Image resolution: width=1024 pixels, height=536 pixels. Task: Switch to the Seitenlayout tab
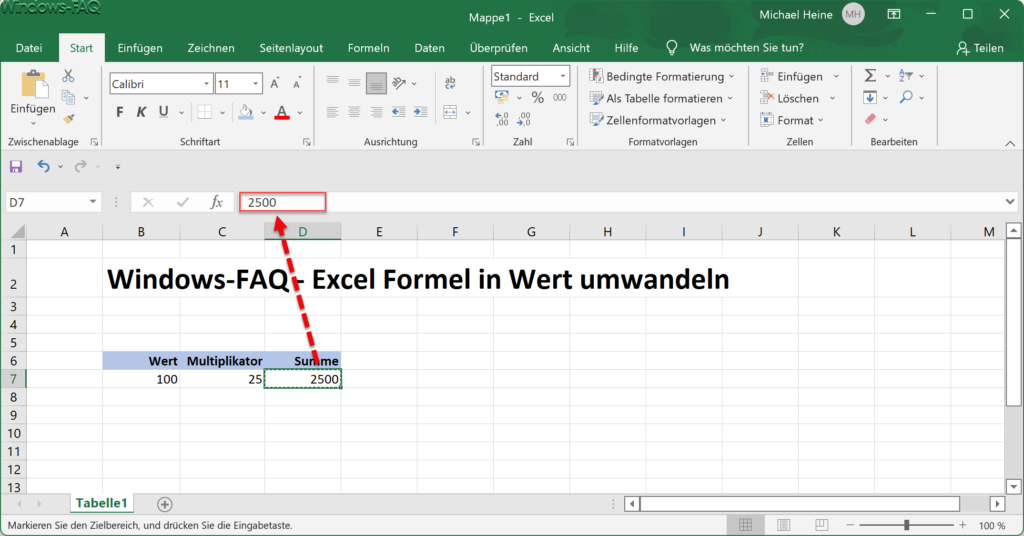(x=291, y=48)
